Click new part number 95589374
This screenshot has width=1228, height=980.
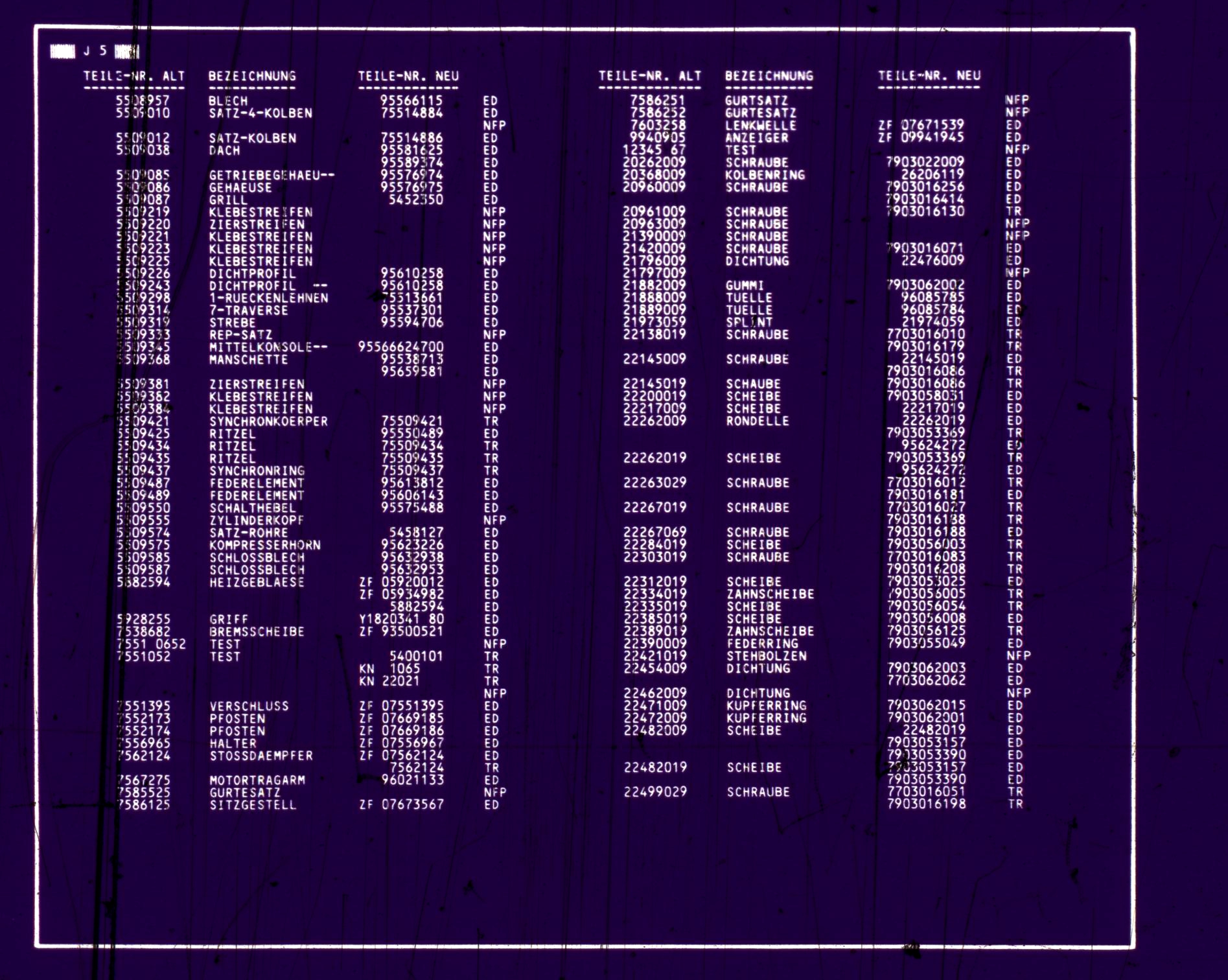tap(411, 163)
